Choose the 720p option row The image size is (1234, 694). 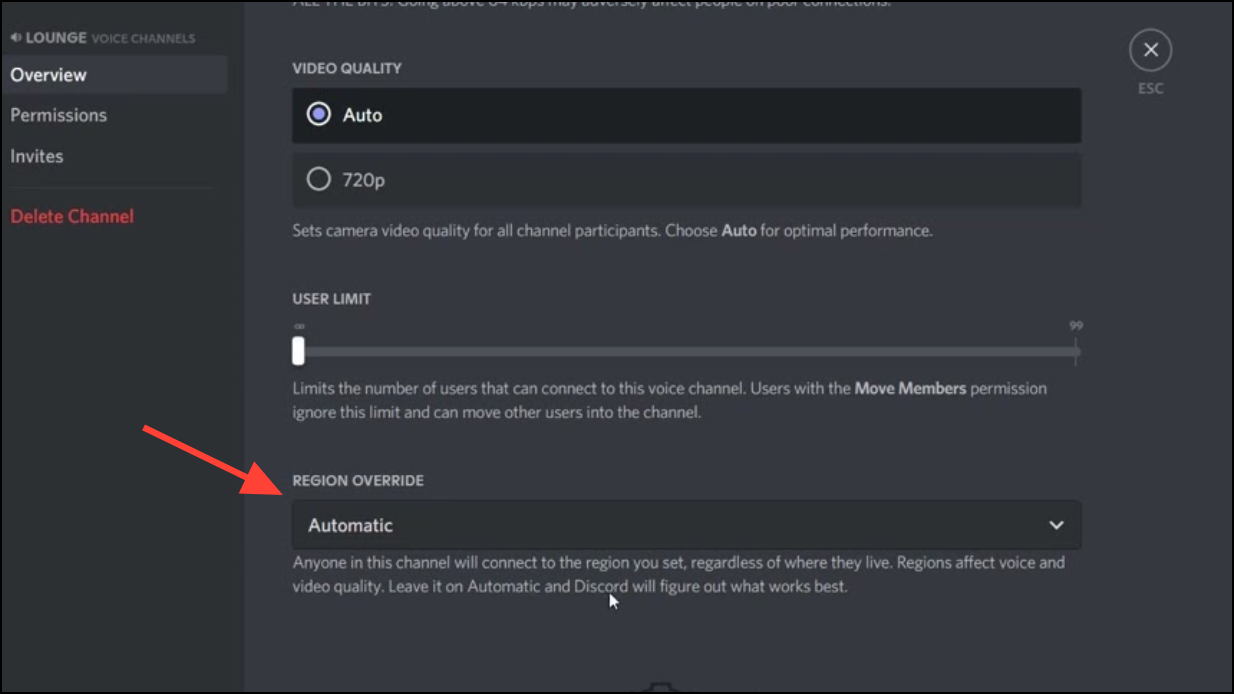[x=686, y=180]
